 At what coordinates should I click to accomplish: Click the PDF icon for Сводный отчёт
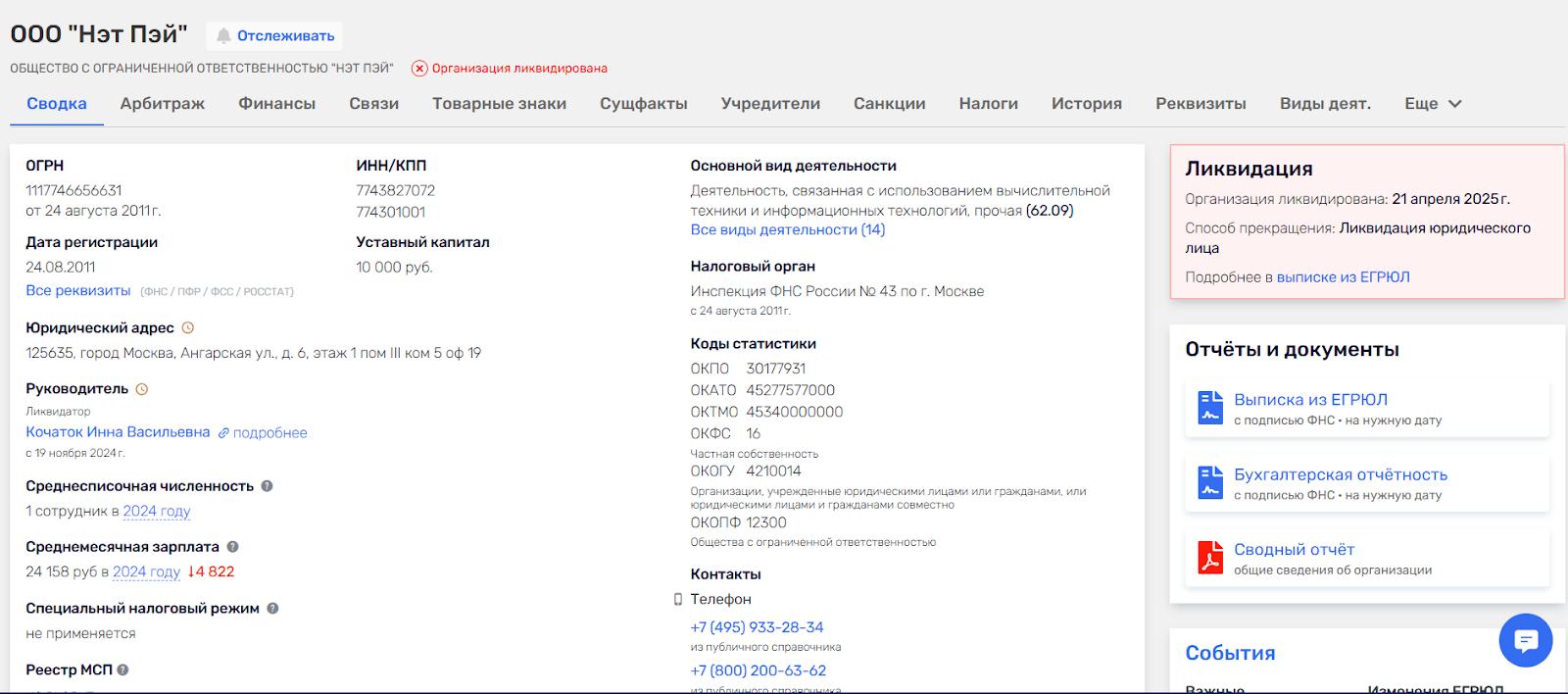(1210, 558)
